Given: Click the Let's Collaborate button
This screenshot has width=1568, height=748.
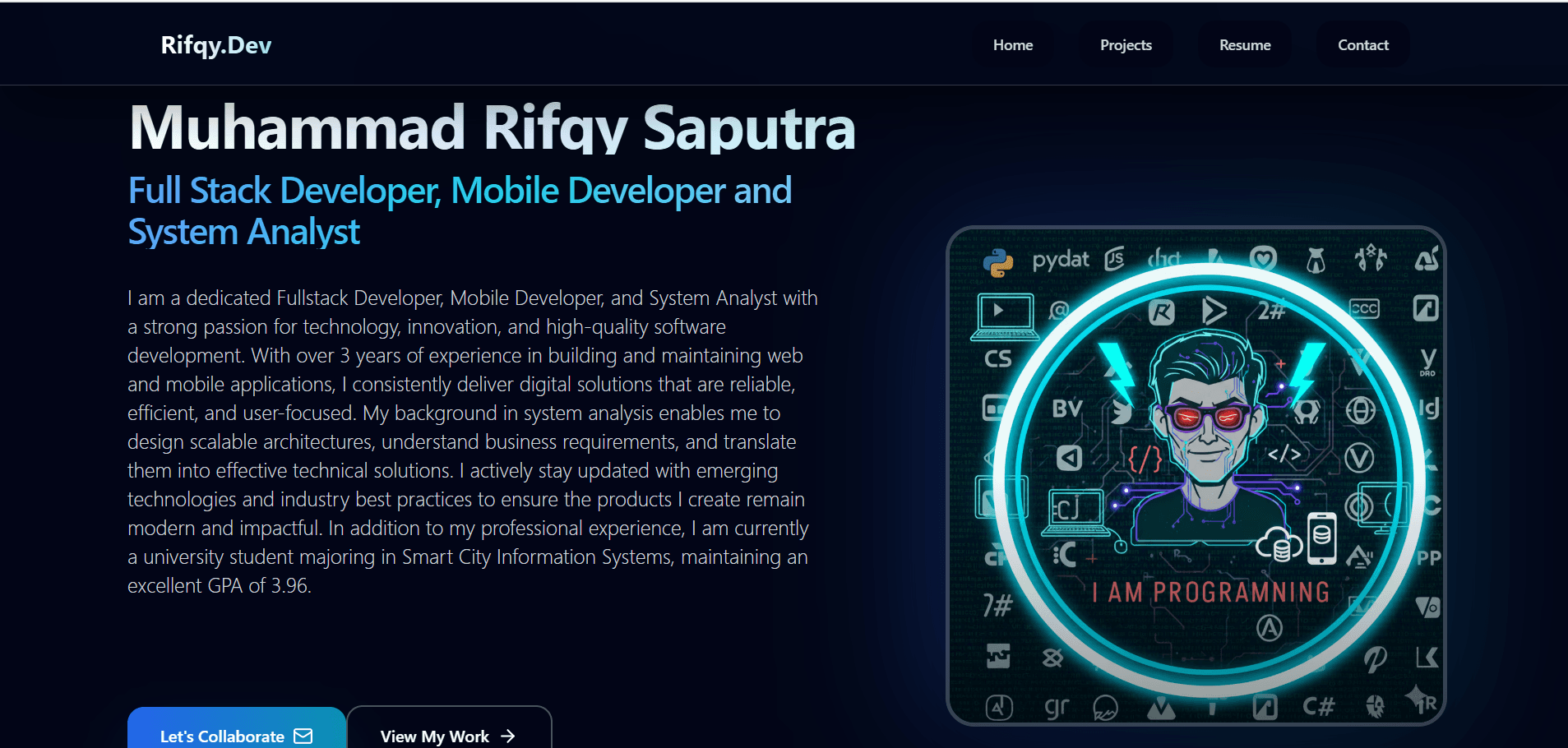Looking at the screenshot, I should tap(237, 736).
